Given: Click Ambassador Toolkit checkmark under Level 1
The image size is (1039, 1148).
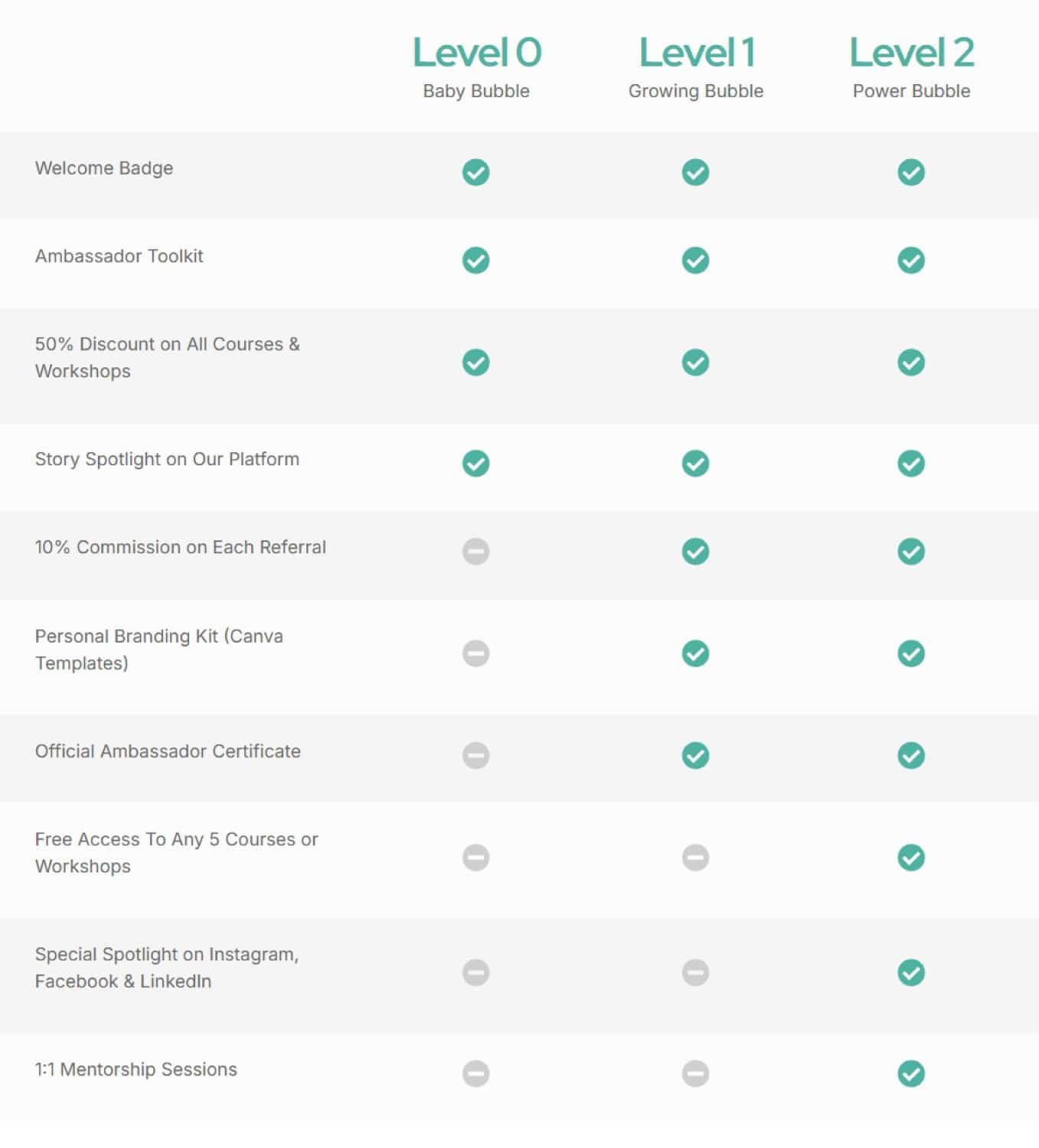Looking at the screenshot, I should [695, 260].
